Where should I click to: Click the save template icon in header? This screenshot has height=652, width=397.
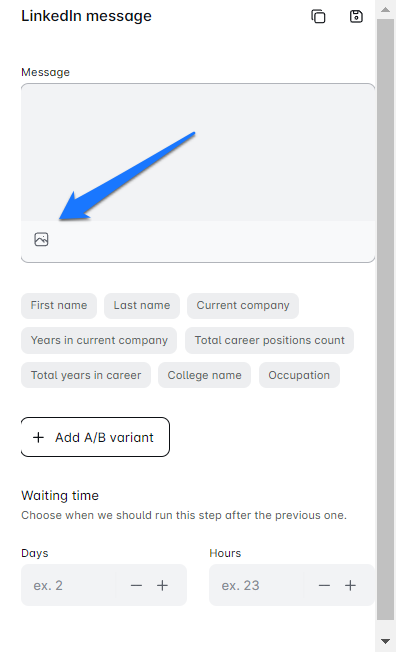356,17
